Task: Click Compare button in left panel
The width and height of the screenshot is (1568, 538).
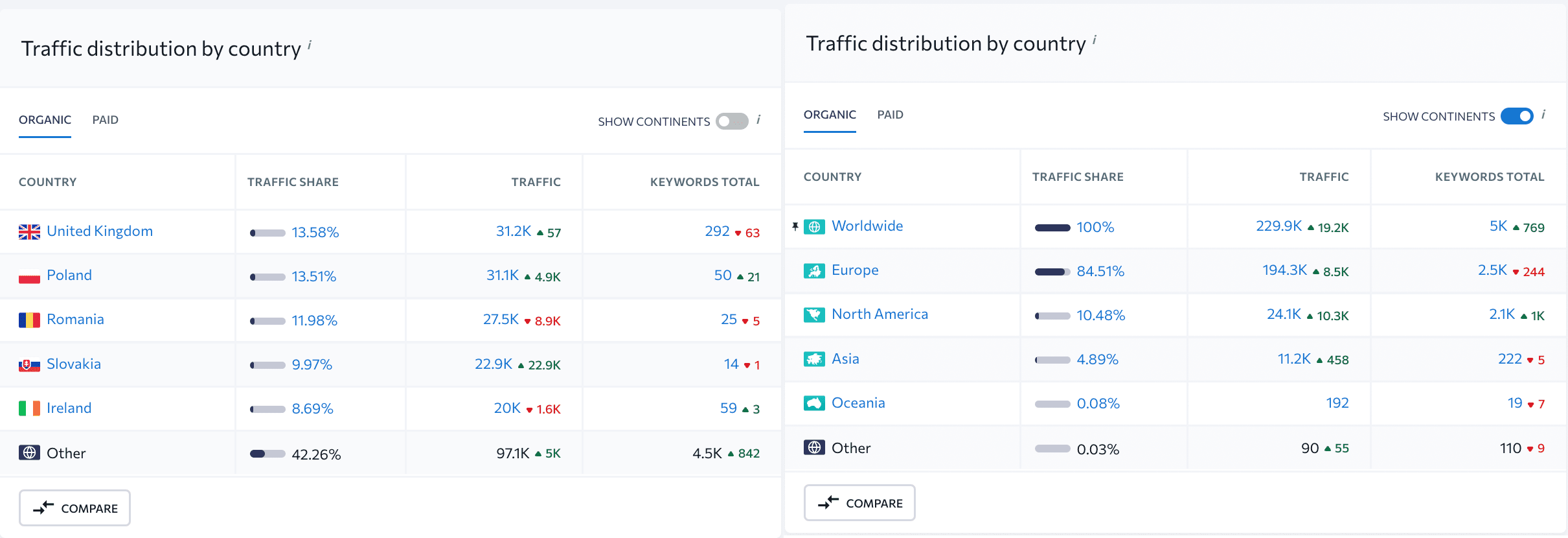Action: coord(74,508)
